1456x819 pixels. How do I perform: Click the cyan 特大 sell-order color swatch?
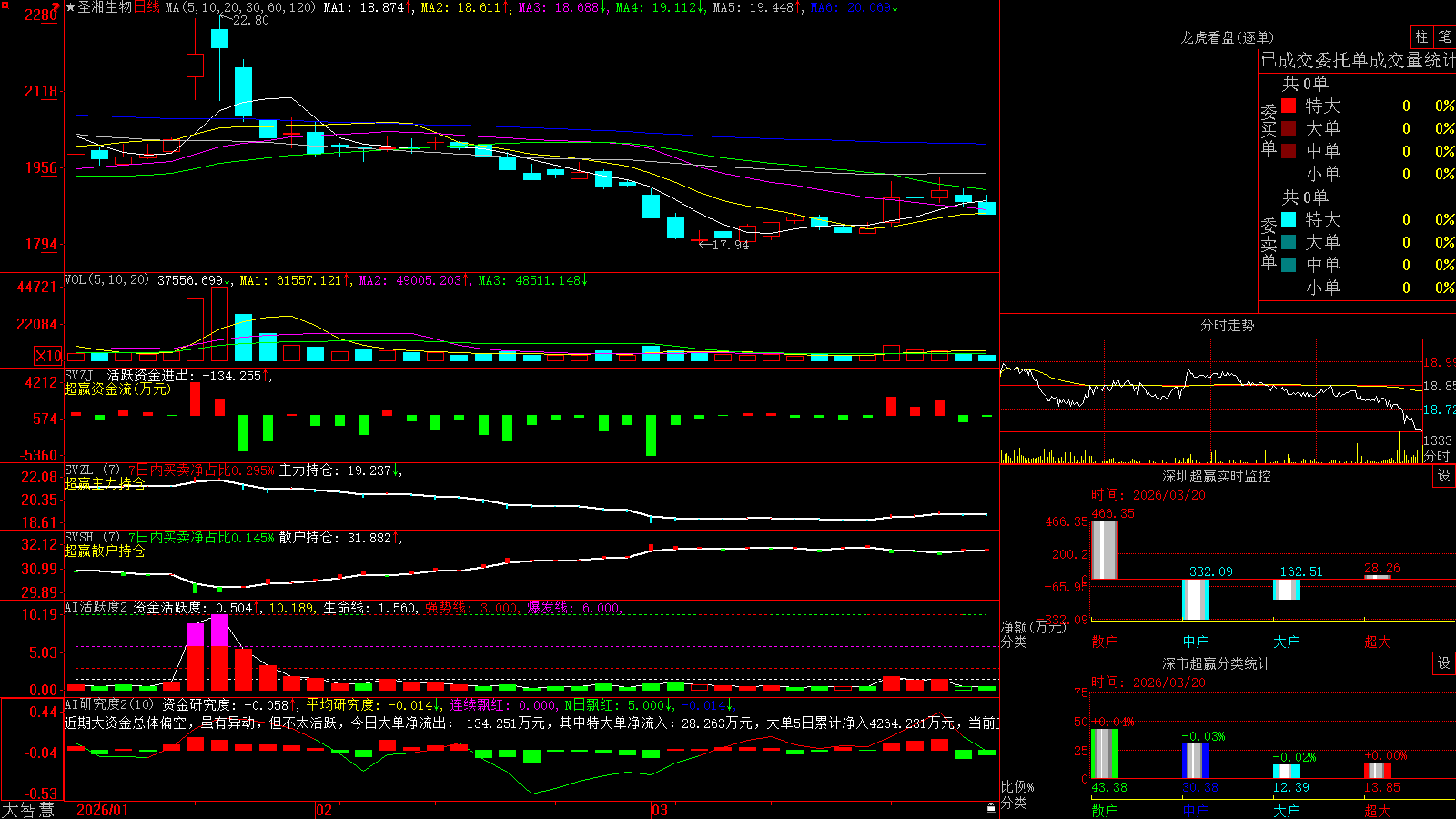tap(1289, 219)
